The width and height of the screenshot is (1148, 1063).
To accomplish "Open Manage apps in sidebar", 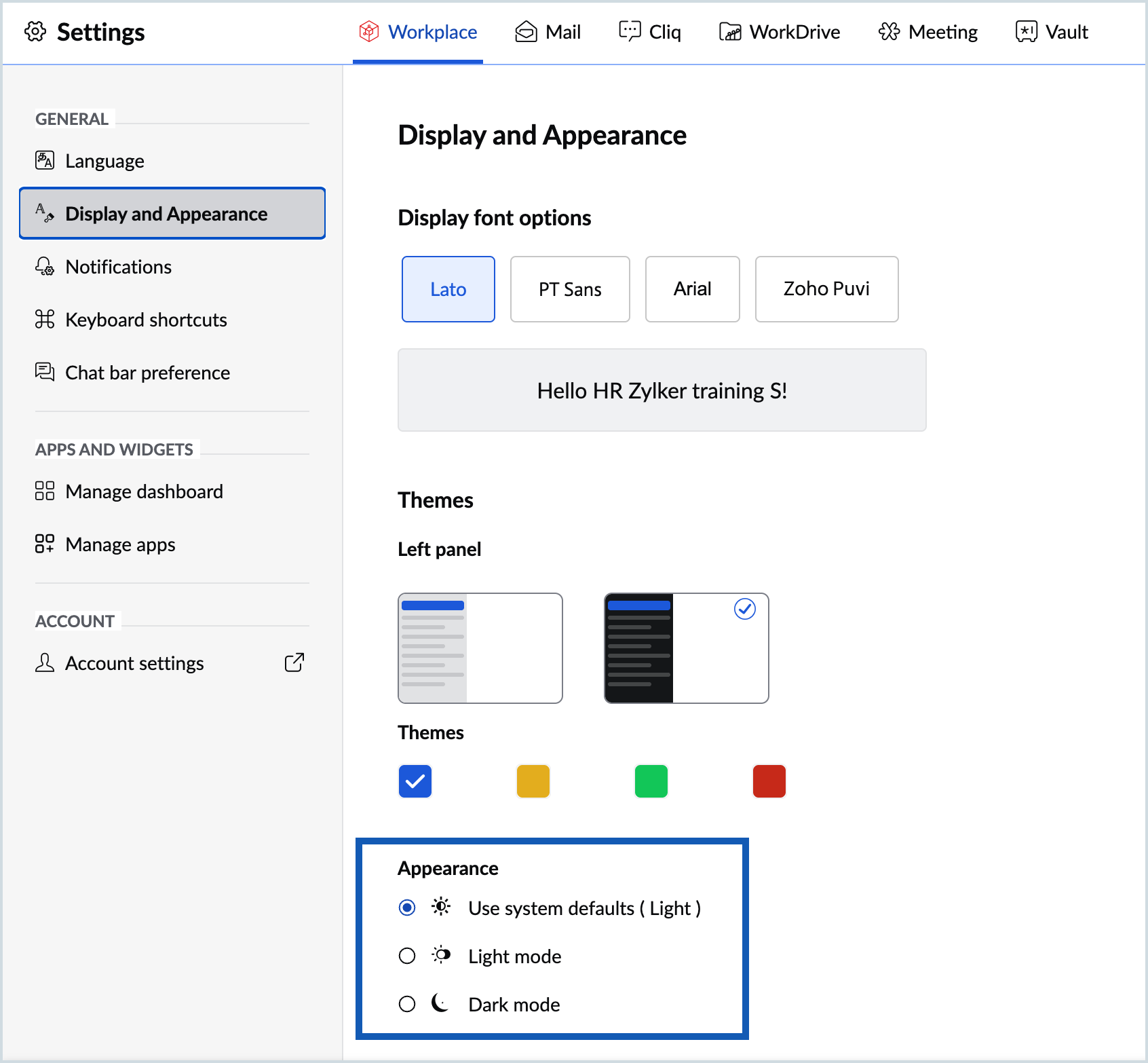I will pyautogui.click(x=172, y=544).
